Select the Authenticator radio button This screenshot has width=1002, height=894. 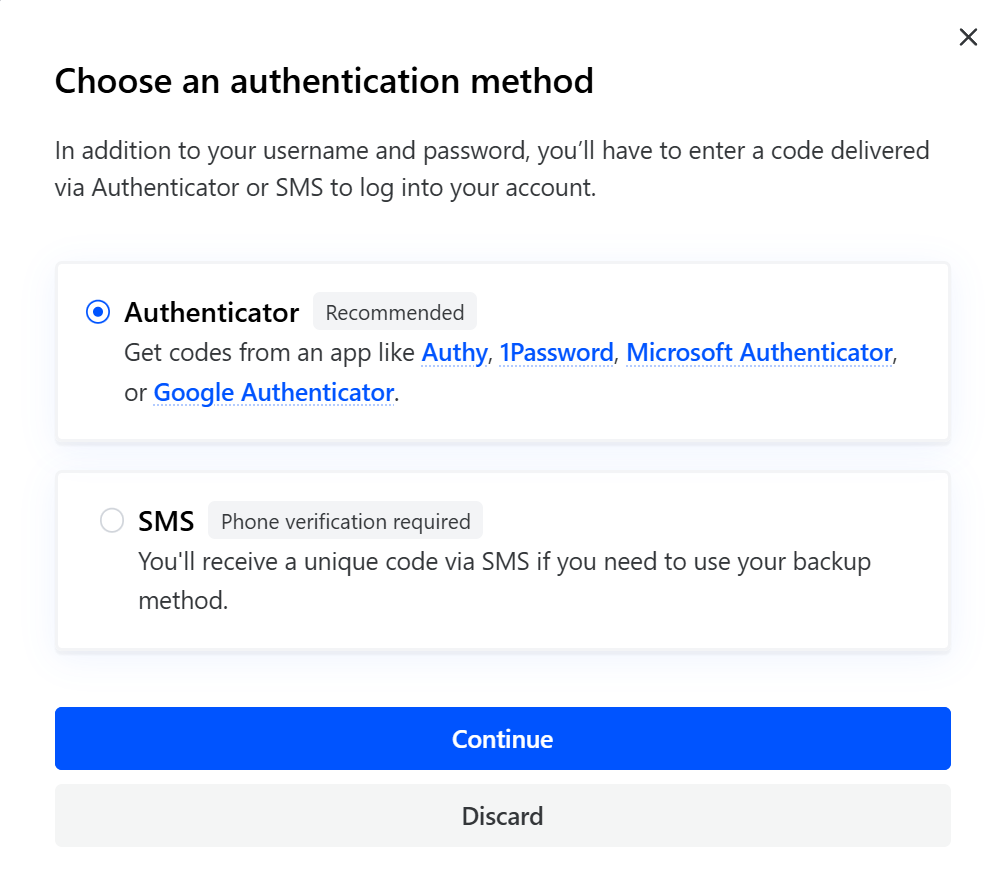point(98,312)
